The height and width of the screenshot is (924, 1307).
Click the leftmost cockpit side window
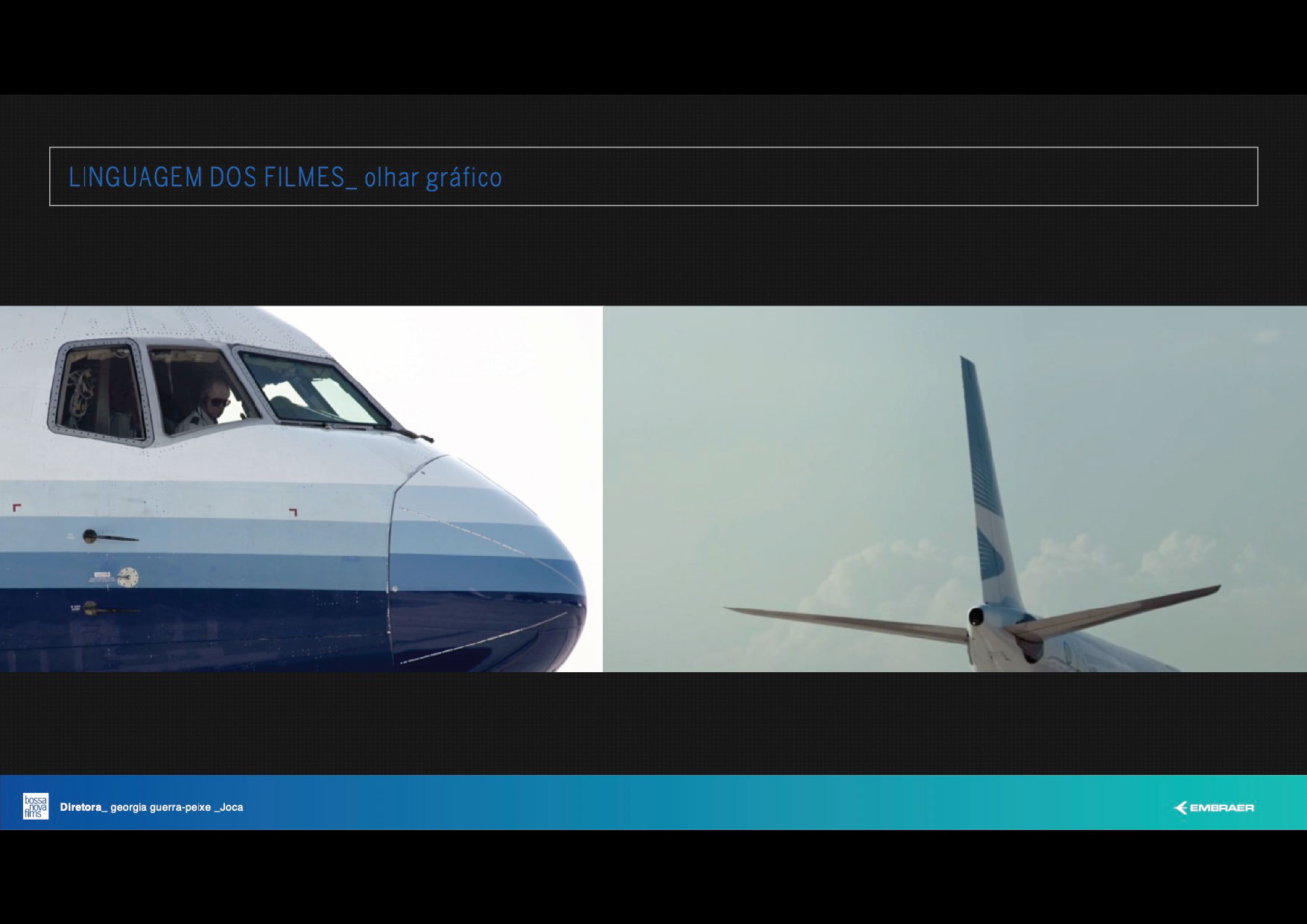pyautogui.click(x=98, y=393)
